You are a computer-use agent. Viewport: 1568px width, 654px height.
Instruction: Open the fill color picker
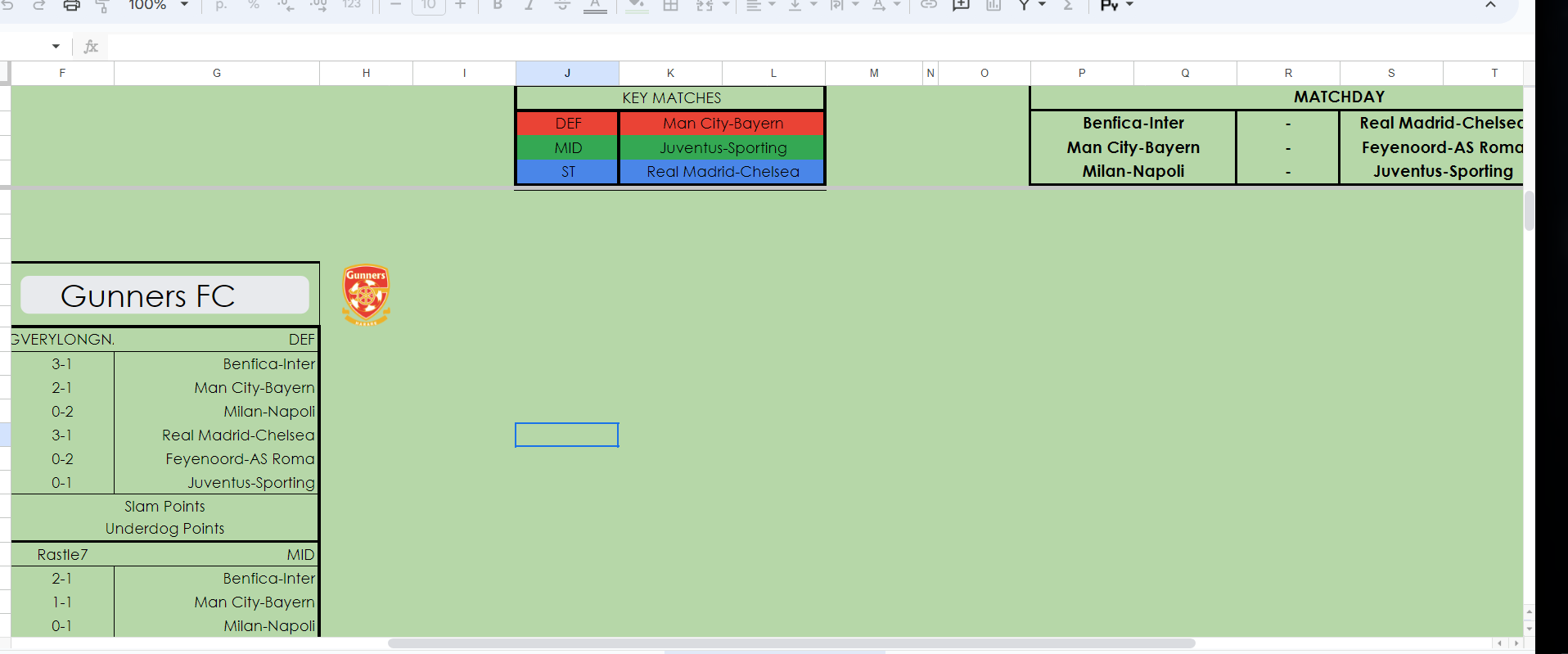pyautogui.click(x=637, y=6)
